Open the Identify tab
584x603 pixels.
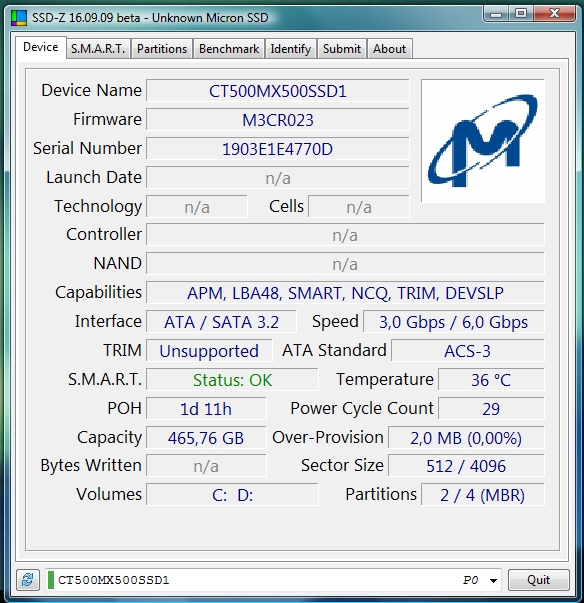point(291,49)
